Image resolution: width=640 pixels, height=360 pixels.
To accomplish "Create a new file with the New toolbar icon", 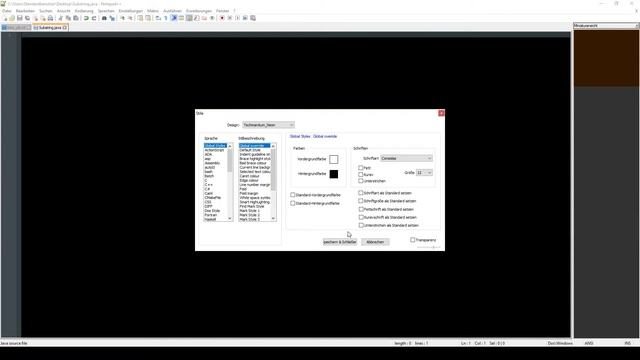I will (x=5, y=18).
